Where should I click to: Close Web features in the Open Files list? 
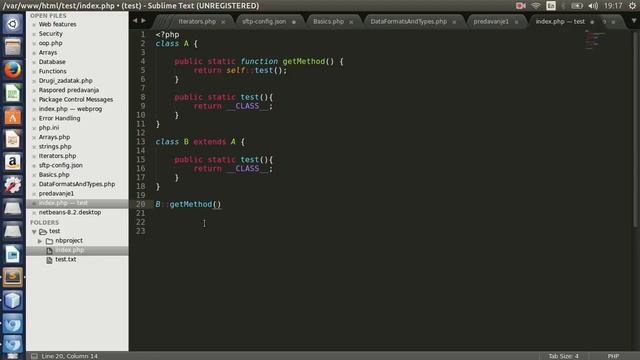34,24
